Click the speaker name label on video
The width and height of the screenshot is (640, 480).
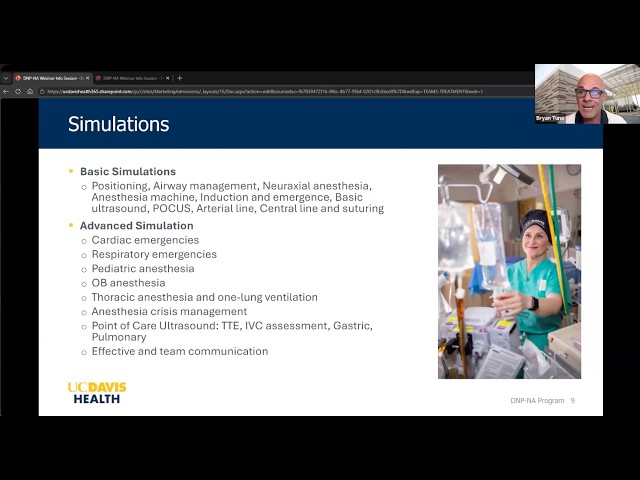coord(550,118)
